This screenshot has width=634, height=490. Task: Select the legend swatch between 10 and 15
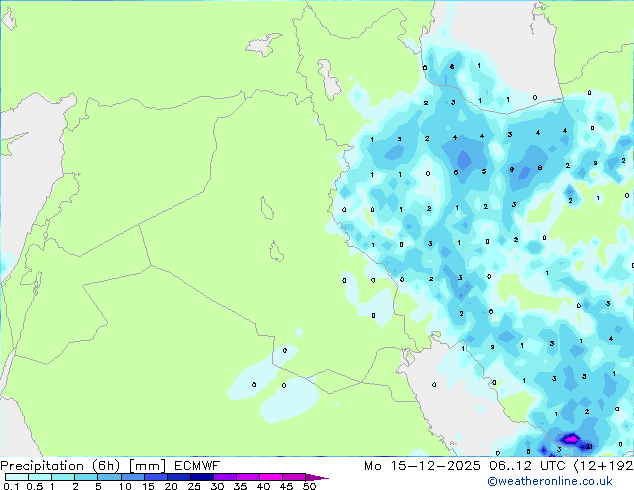[x=132, y=477]
